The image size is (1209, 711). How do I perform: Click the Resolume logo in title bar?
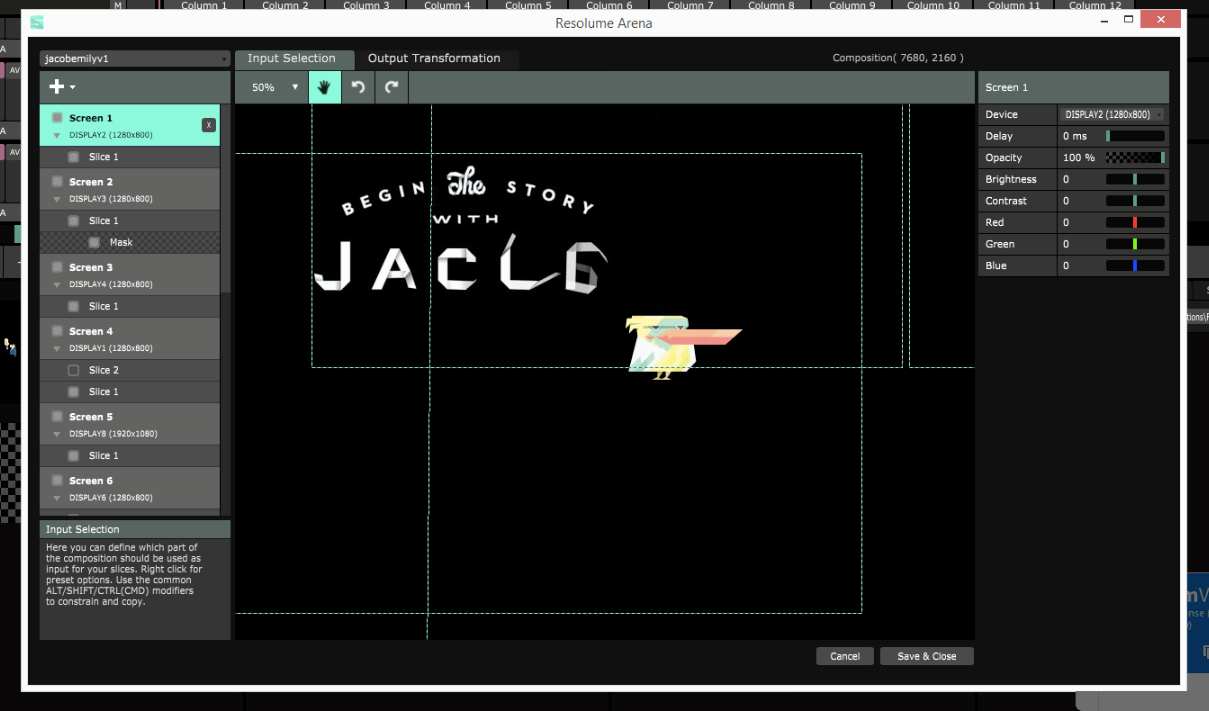(37, 22)
